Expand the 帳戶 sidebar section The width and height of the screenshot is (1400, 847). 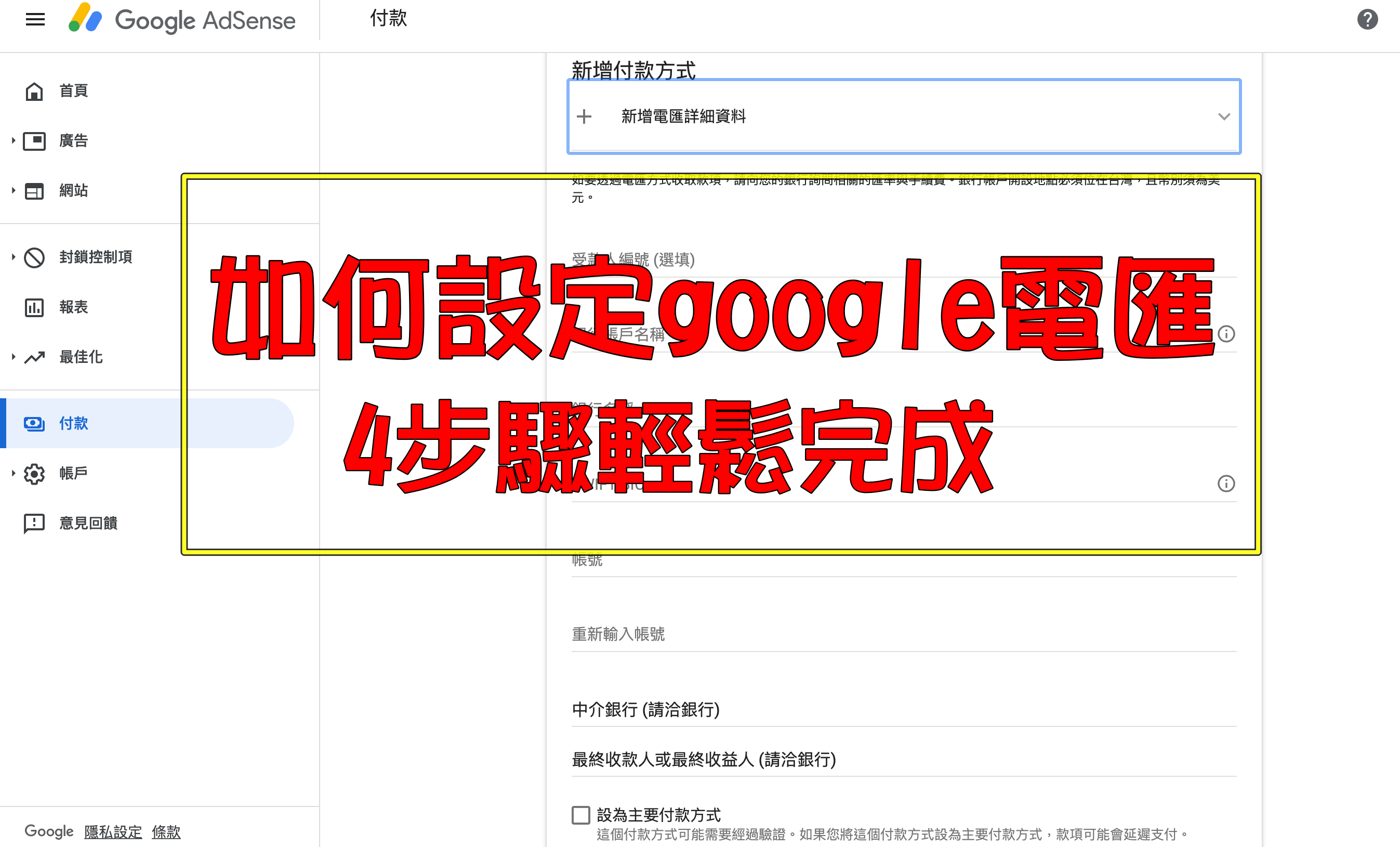tap(12, 473)
